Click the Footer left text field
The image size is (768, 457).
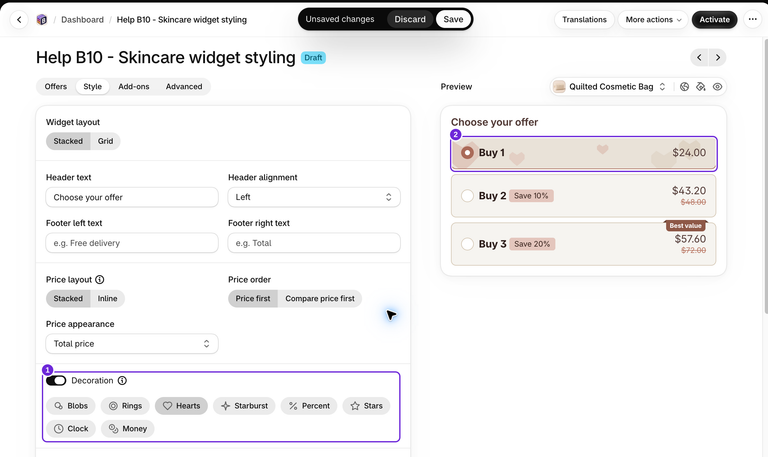pyautogui.click(x=132, y=243)
